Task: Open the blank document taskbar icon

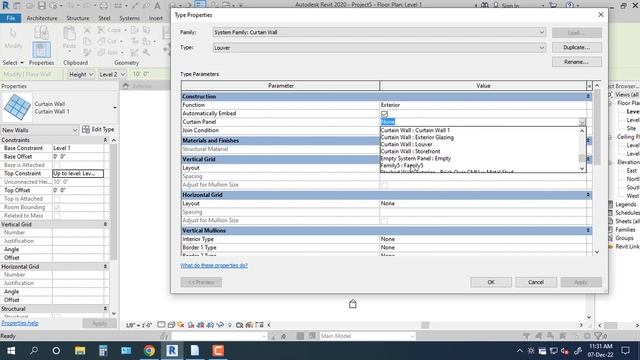Action: 195,351
